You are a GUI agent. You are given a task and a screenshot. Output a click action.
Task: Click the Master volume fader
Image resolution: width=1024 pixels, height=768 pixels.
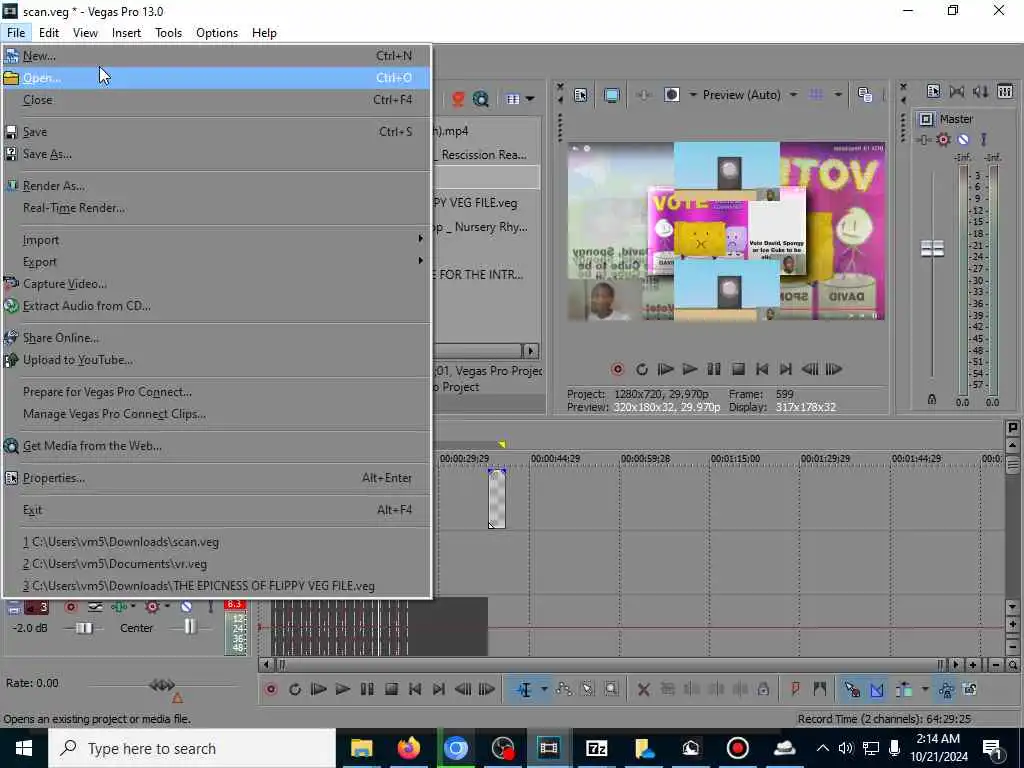pos(932,248)
